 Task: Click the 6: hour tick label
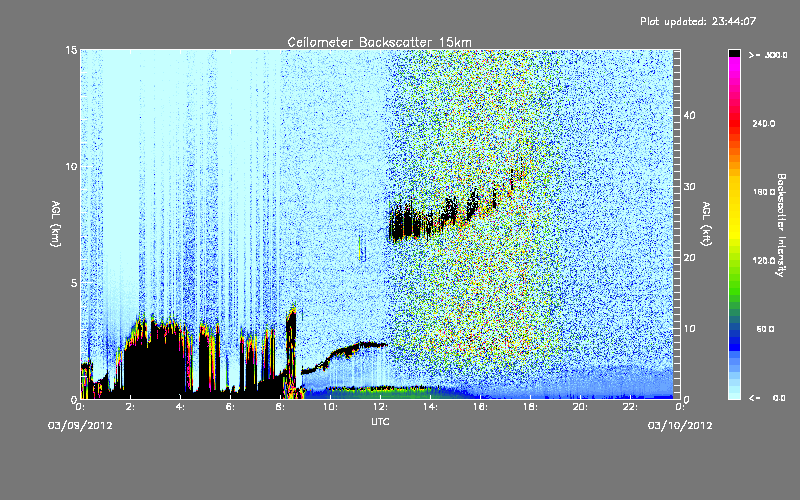(x=230, y=407)
